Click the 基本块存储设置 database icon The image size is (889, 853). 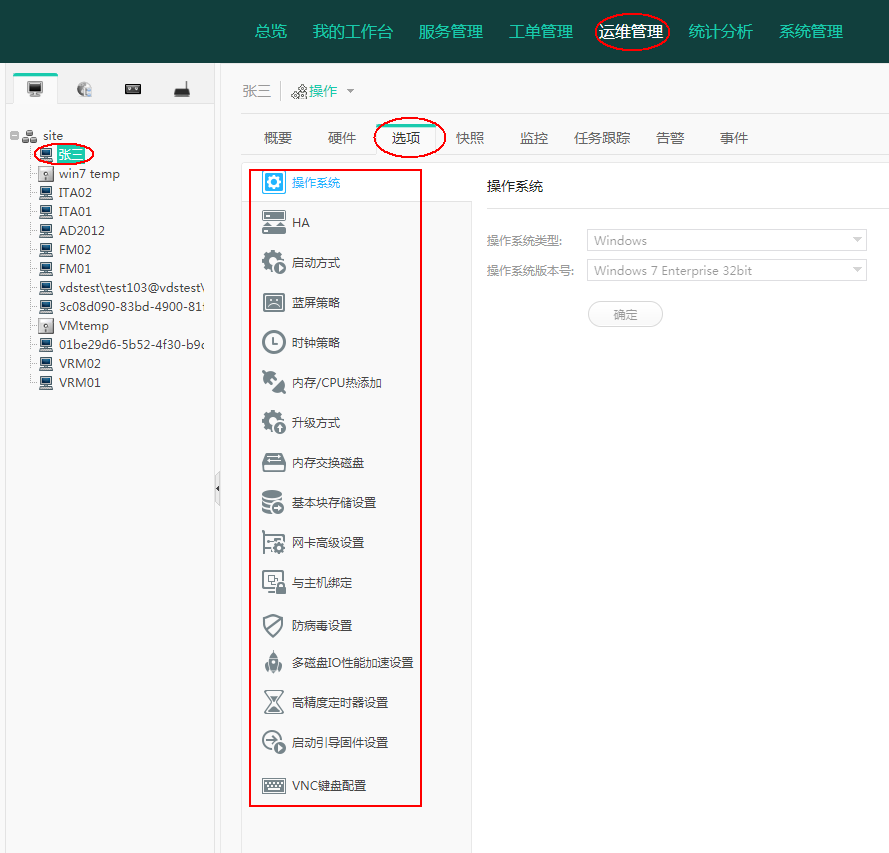point(273,502)
